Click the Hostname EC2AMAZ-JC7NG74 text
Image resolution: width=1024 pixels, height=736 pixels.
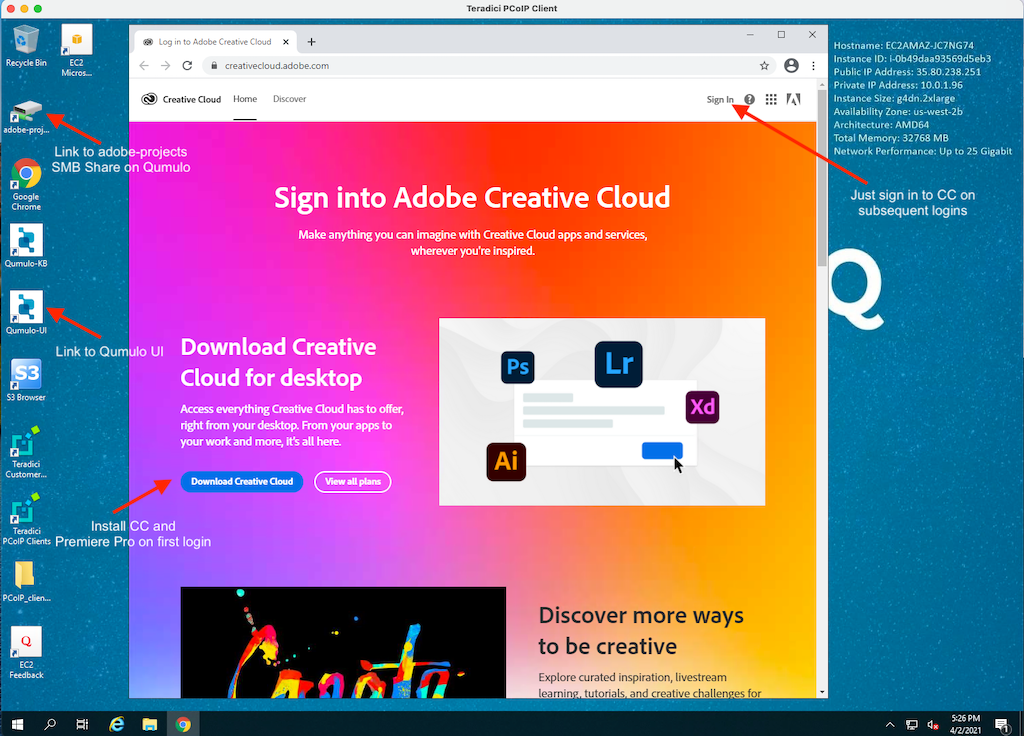click(904, 46)
